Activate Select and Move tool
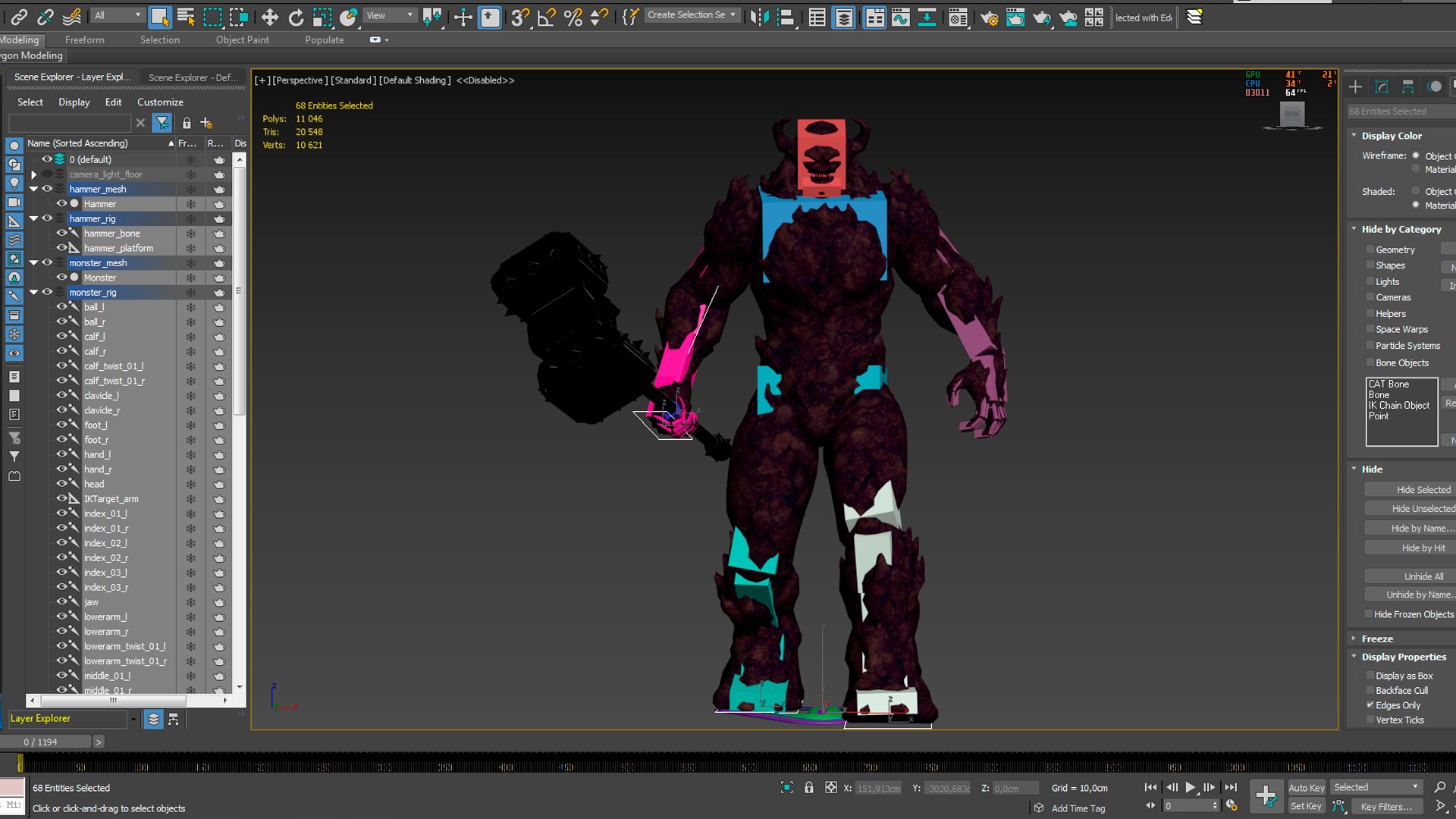This screenshot has height=819, width=1456. [x=269, y=16]
